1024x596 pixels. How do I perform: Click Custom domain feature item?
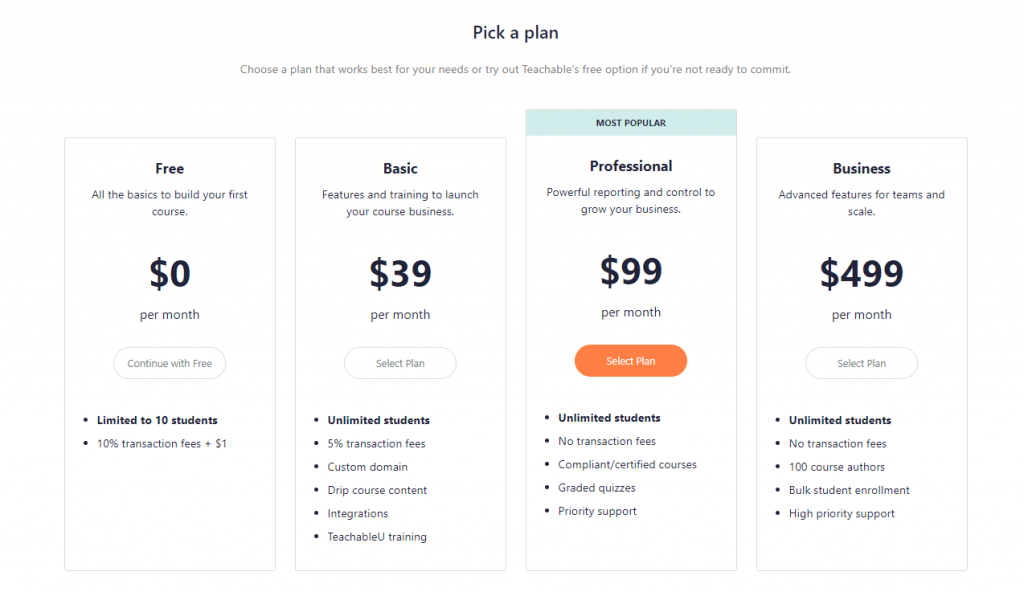[367, 467]
